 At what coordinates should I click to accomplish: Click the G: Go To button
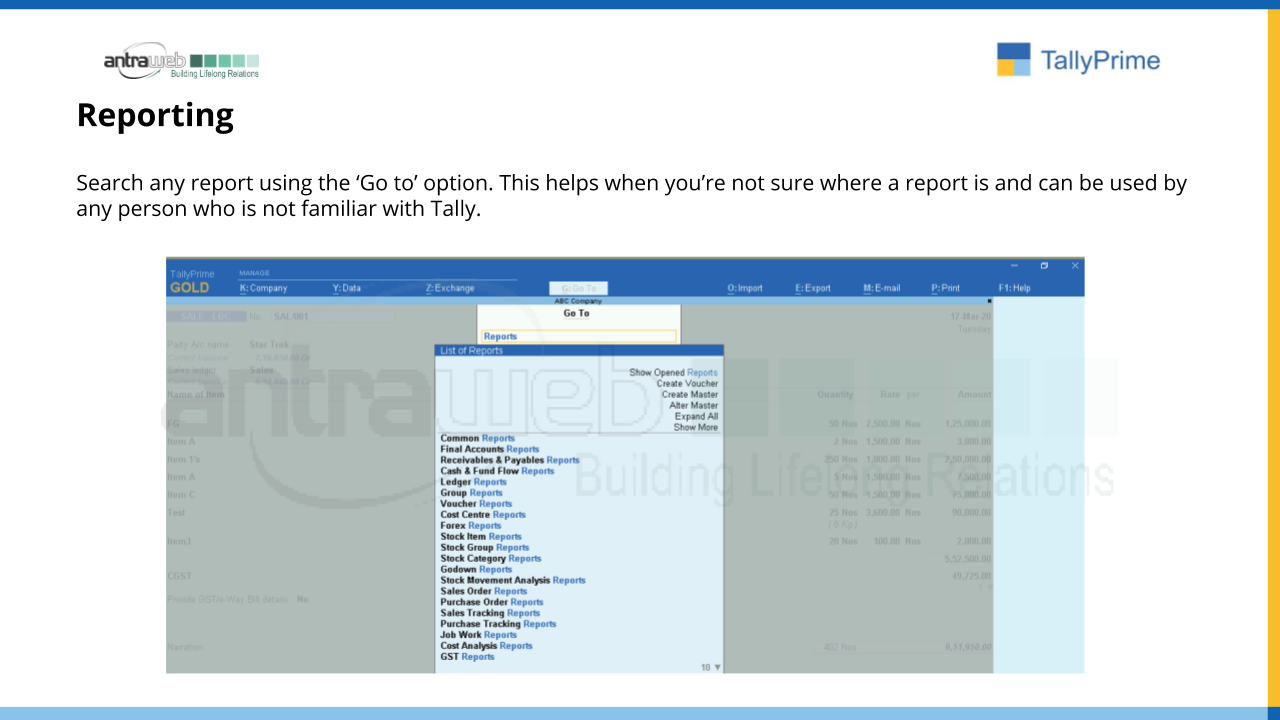point(578,288)
